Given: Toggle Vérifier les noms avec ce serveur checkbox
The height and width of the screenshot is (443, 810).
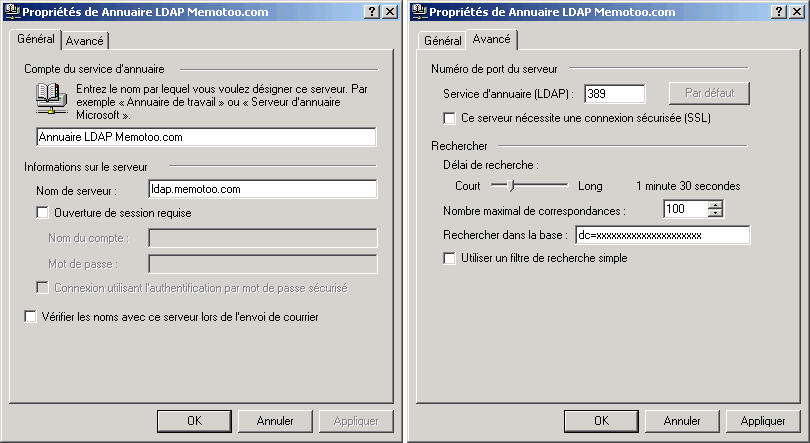Looking at the screenshot, I should click(x=30, y=317).
